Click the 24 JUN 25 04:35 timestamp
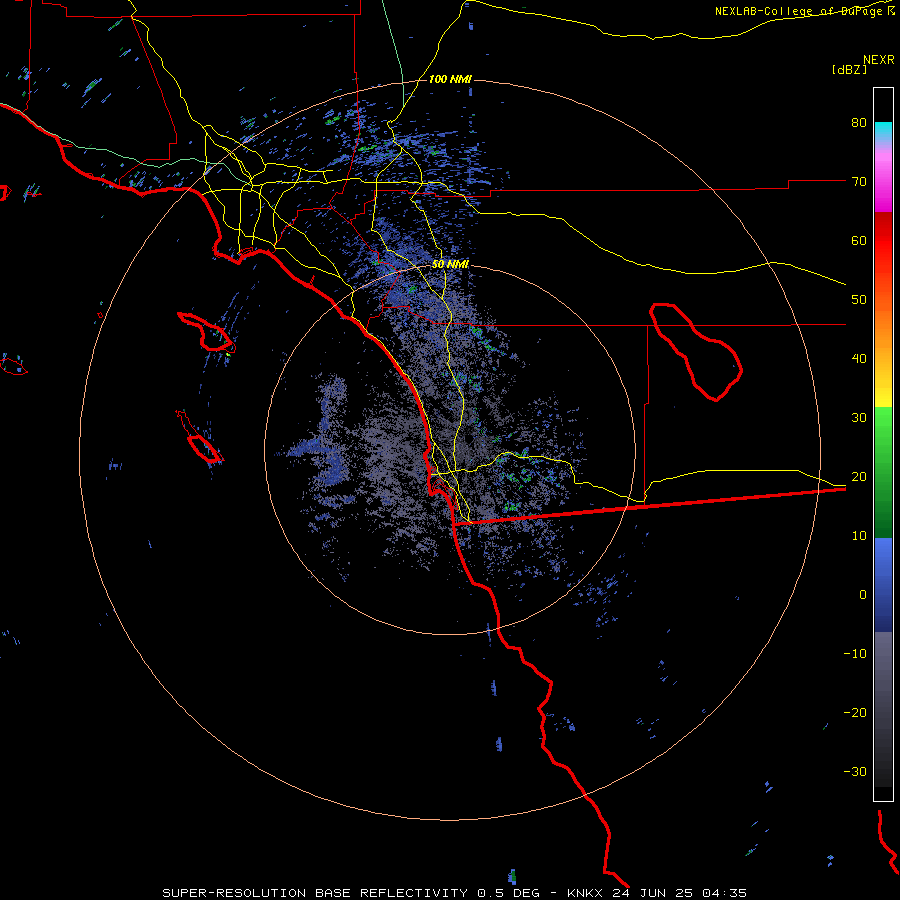 [x=680, y=893]
